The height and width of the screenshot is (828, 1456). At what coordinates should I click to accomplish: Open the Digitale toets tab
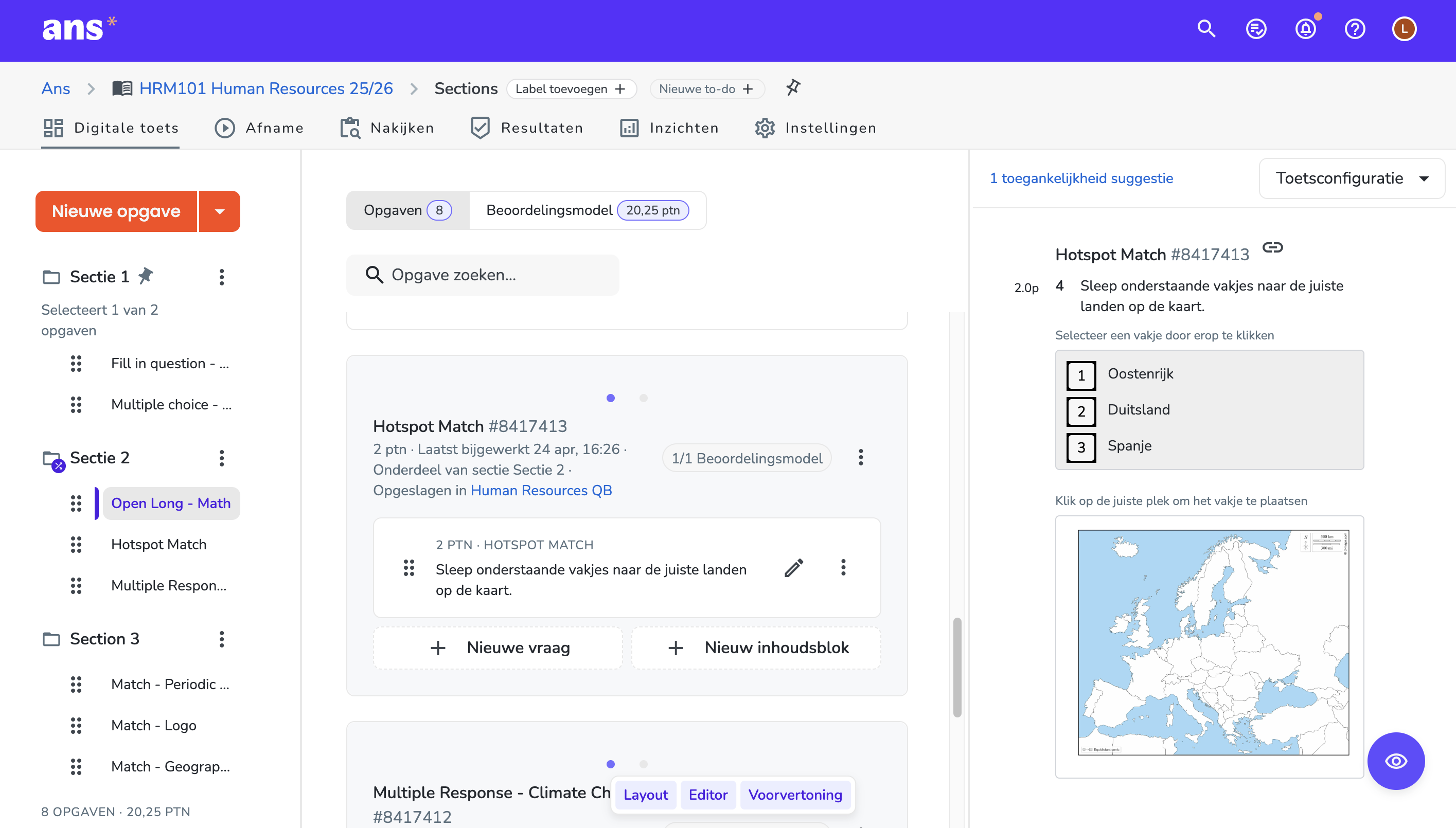(111, 128)
